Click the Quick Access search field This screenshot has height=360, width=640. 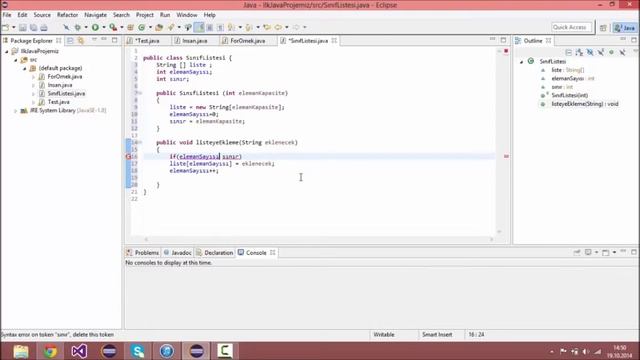click(571, 27)
